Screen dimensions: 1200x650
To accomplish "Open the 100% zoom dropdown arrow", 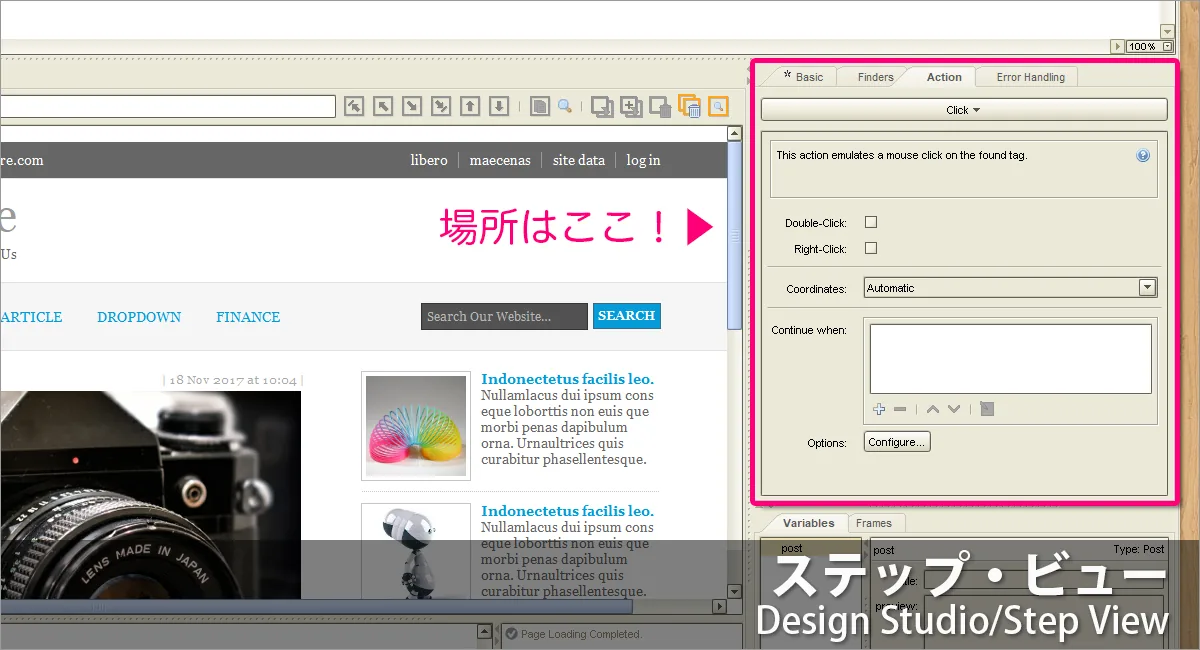I will pos(1167,46).
